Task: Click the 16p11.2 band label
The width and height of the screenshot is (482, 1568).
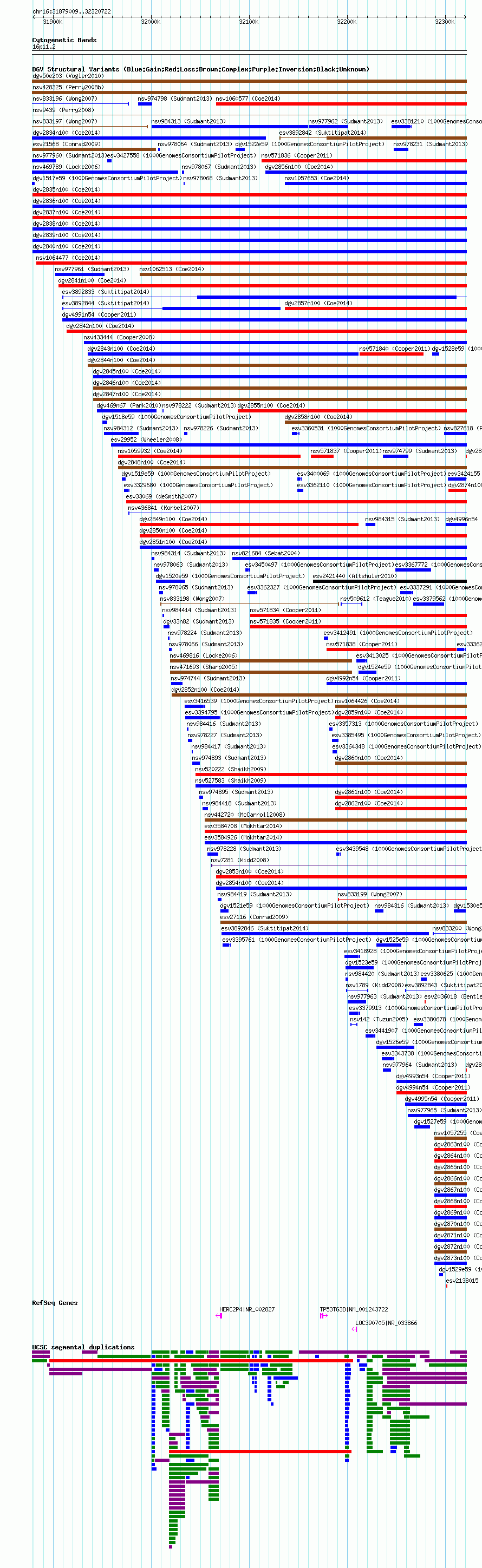Action: tap(44, 47)
